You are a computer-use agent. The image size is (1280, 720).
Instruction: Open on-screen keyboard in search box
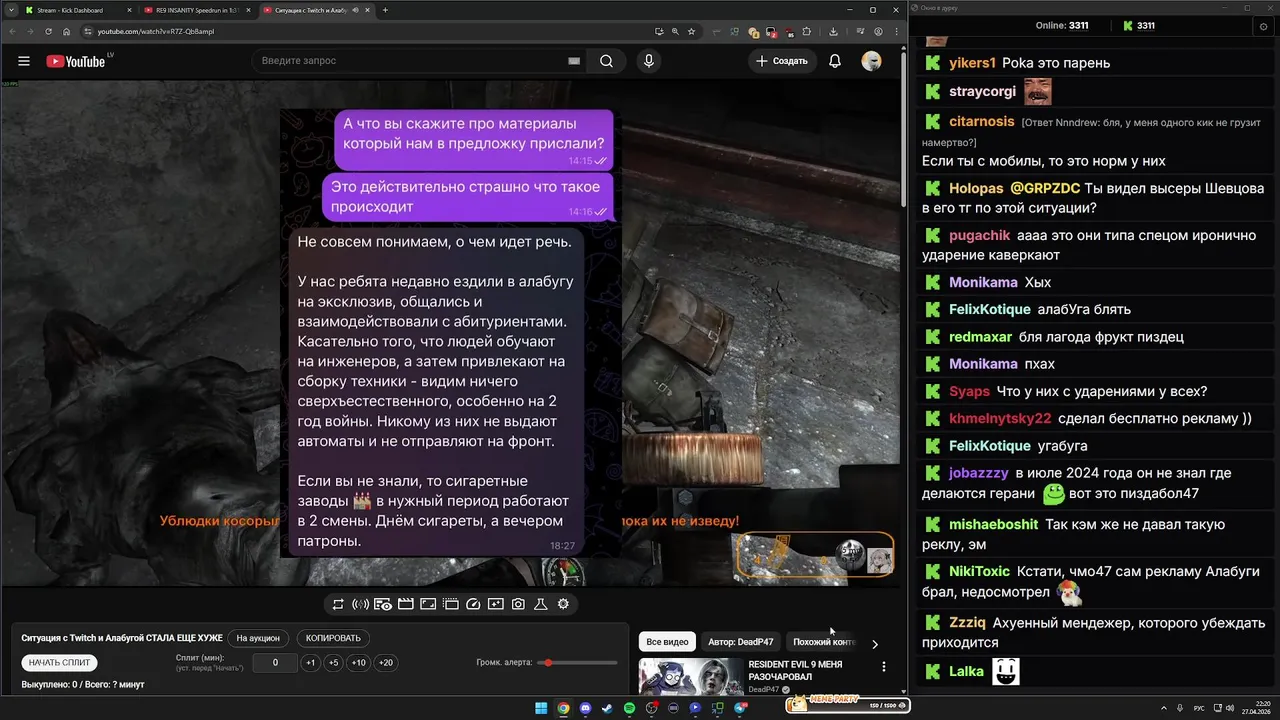pyautogui.click(x=574, y=61)
